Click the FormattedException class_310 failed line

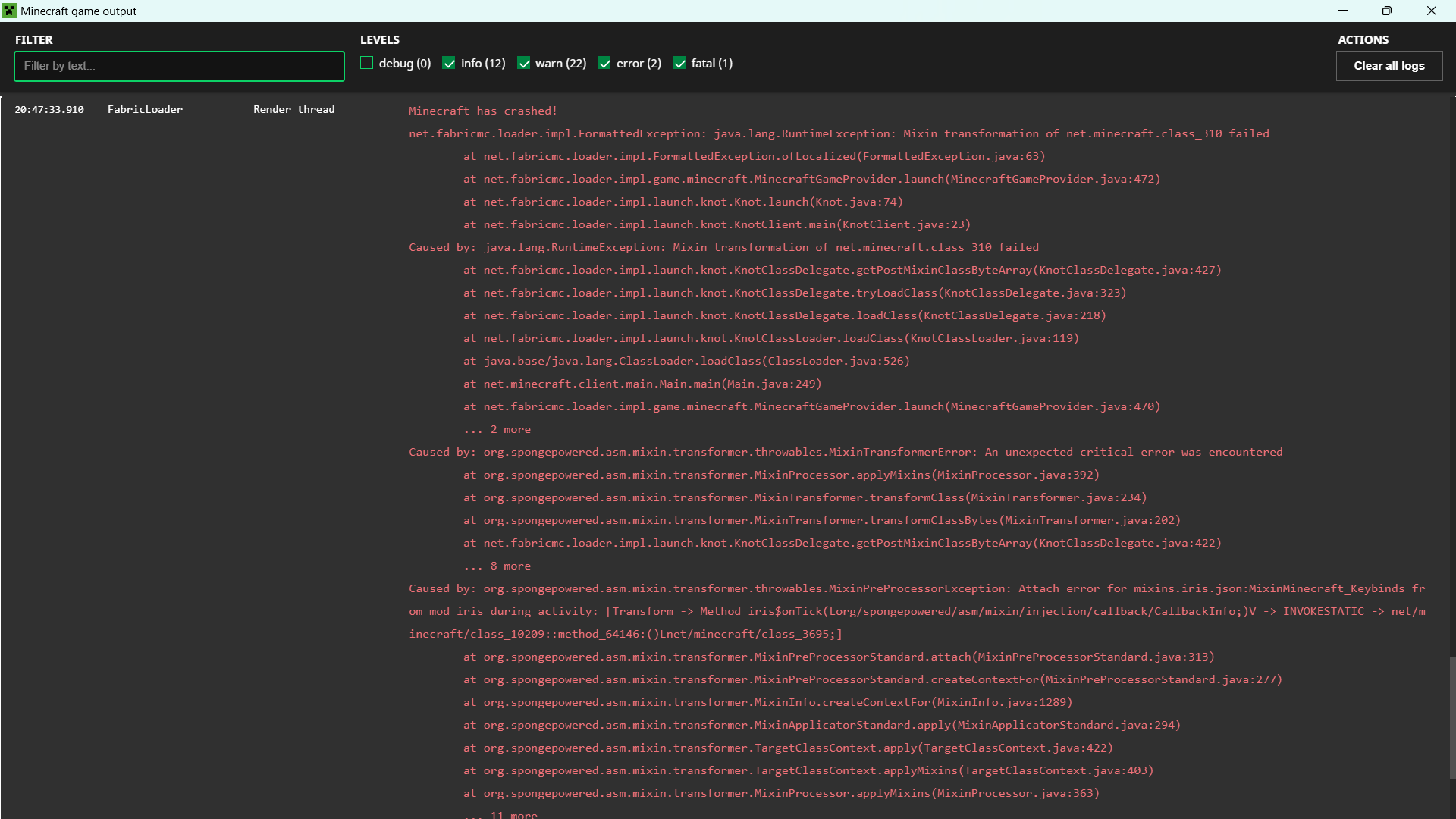839,133
